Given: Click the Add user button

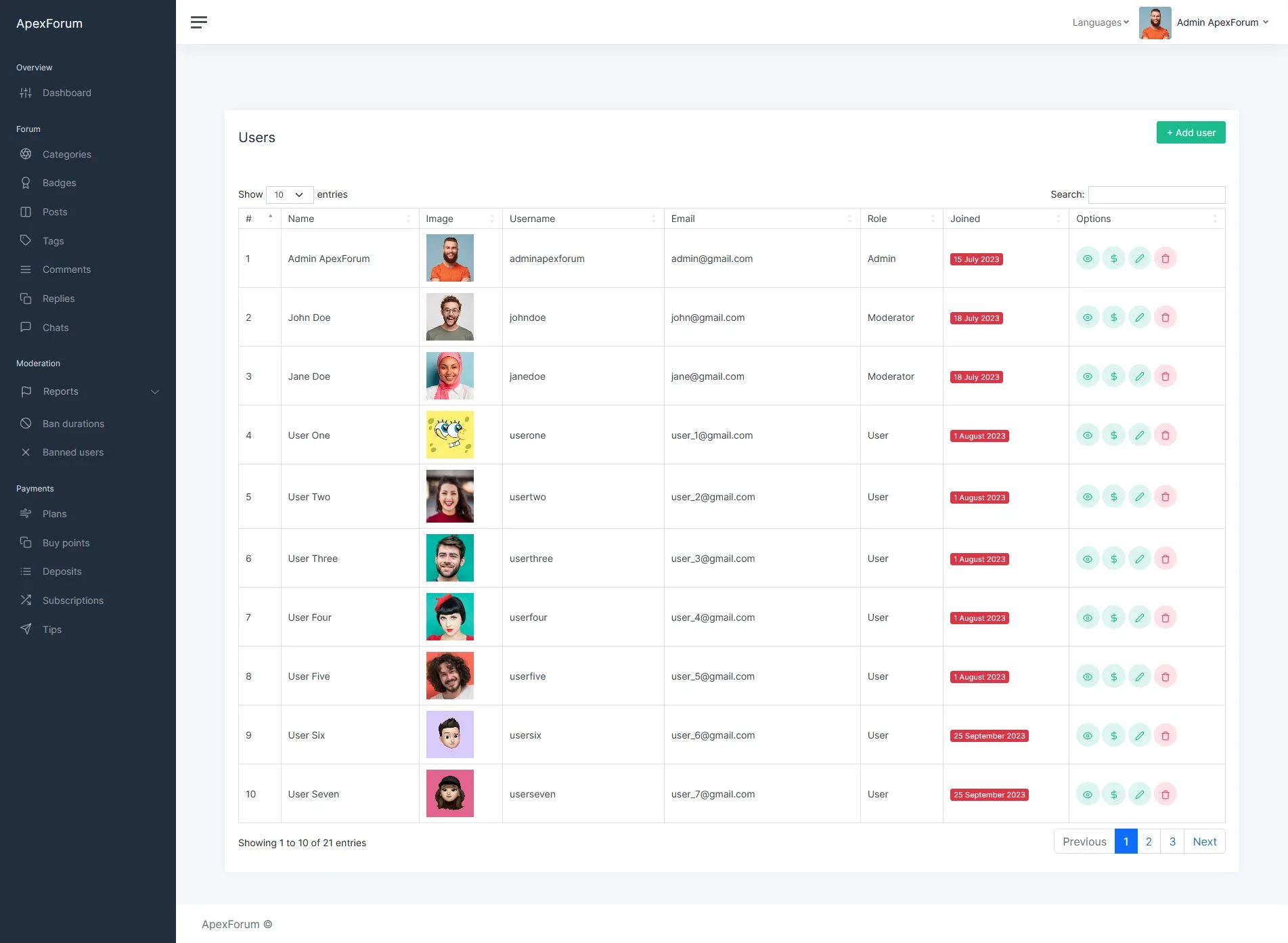Looking at the screenshot, I should tap(1191, 133).
